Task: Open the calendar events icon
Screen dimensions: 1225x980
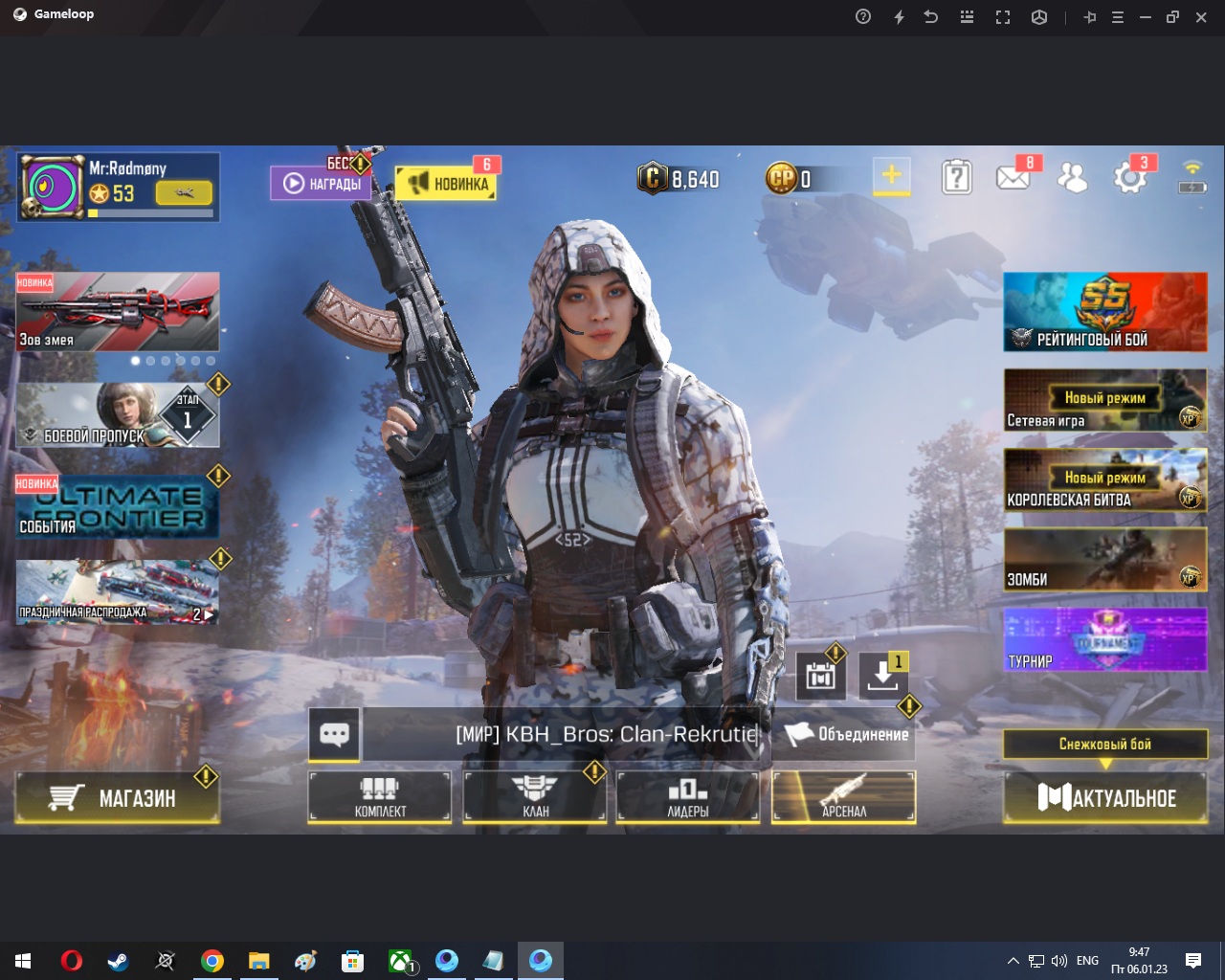Action: (821, 677)
